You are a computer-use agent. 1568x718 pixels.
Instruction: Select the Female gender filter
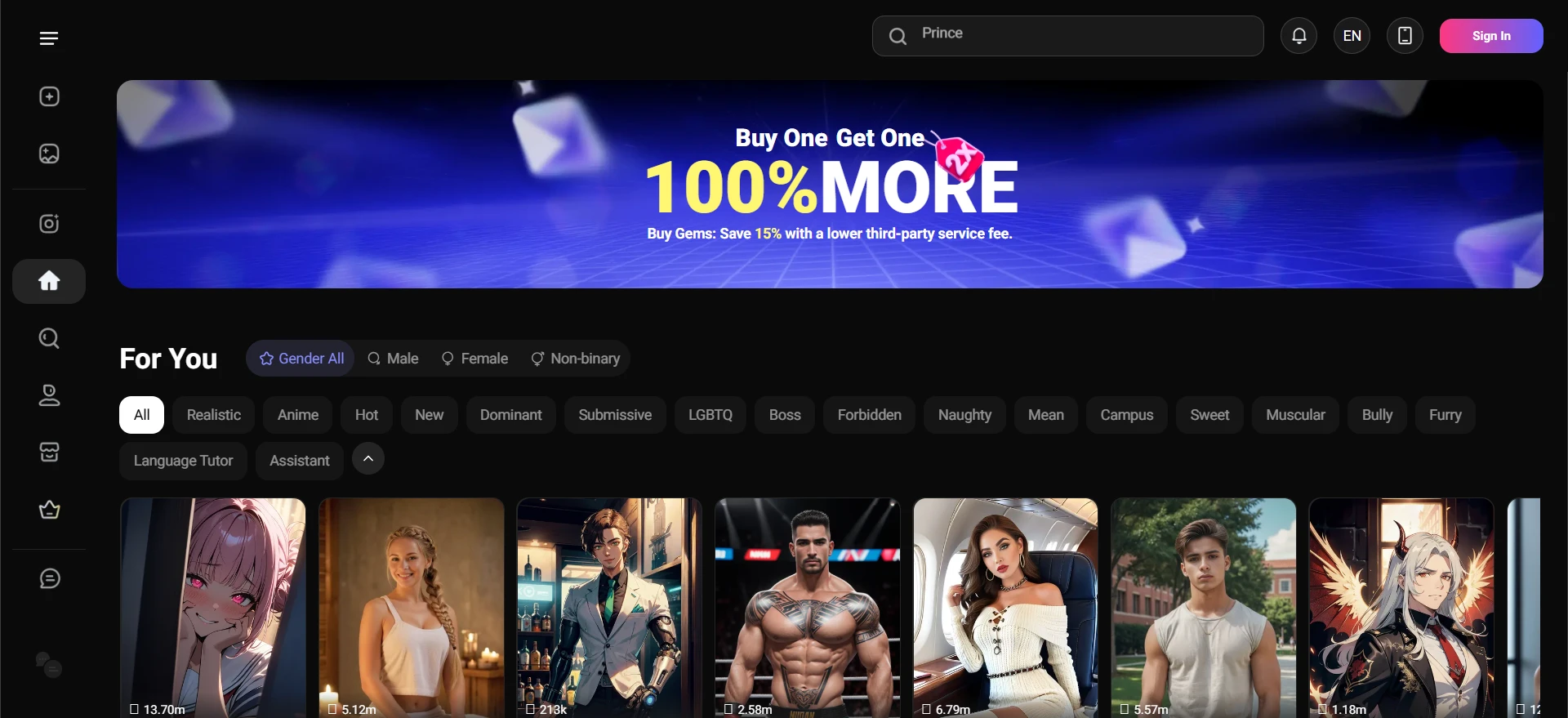[x=474, y=359]
